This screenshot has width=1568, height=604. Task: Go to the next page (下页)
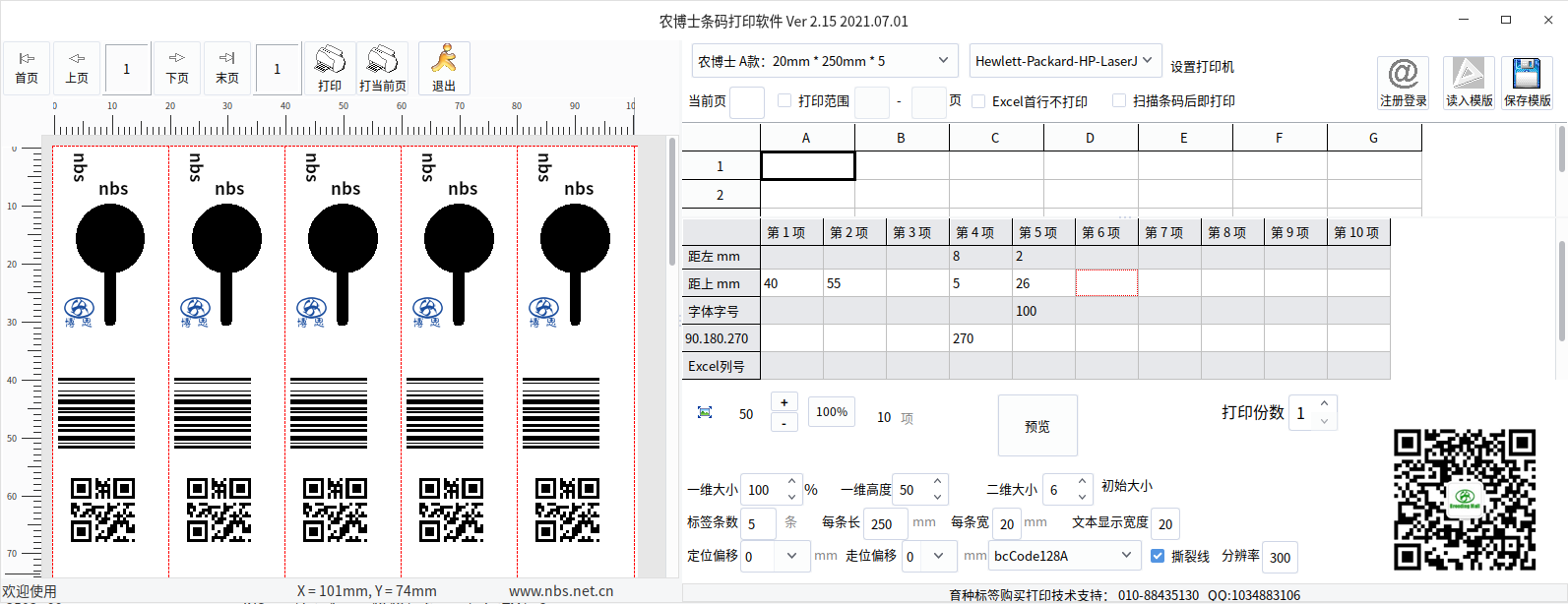tap(177, 68)
